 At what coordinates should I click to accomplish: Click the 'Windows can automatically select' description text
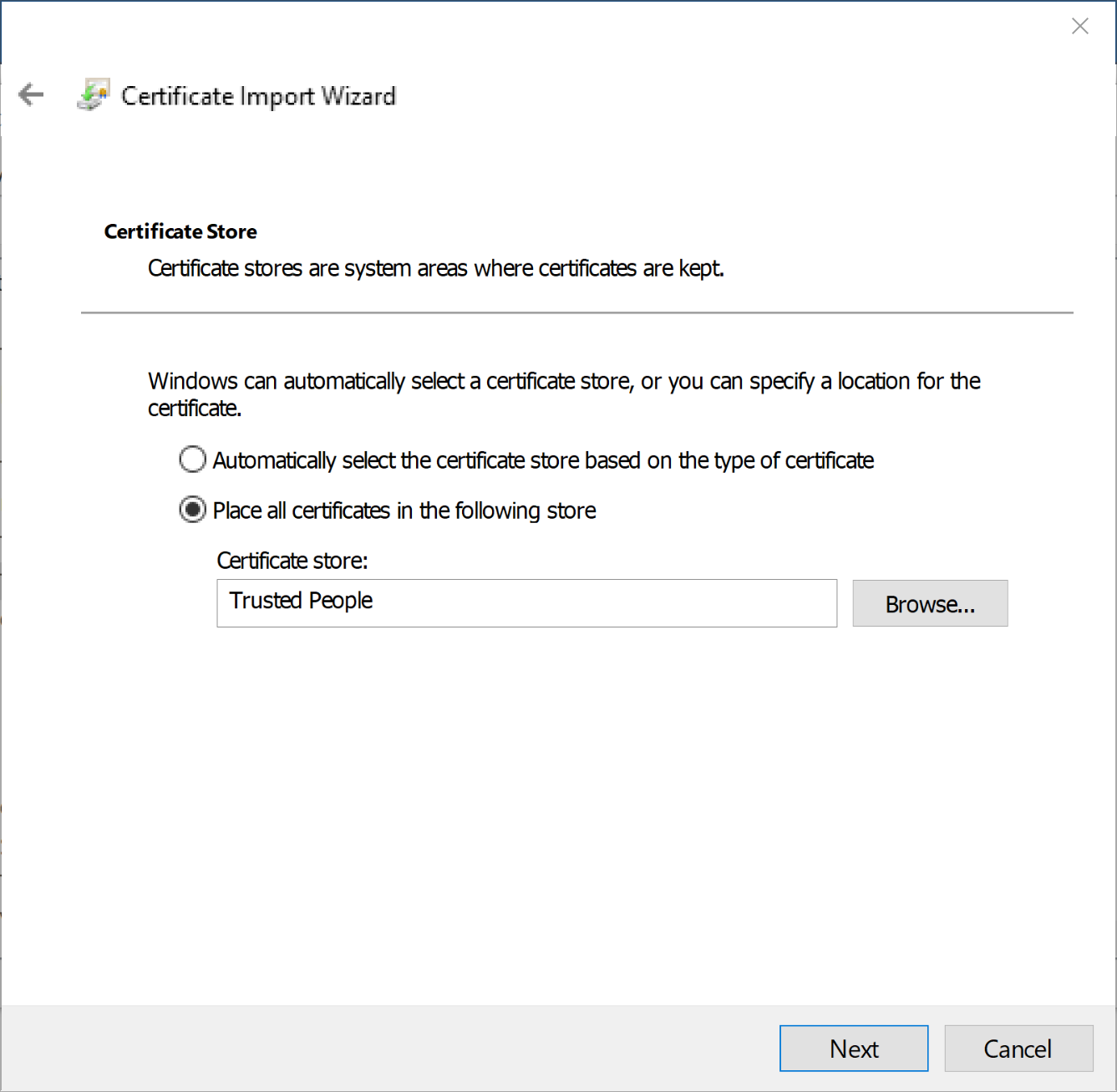(564, 394)
